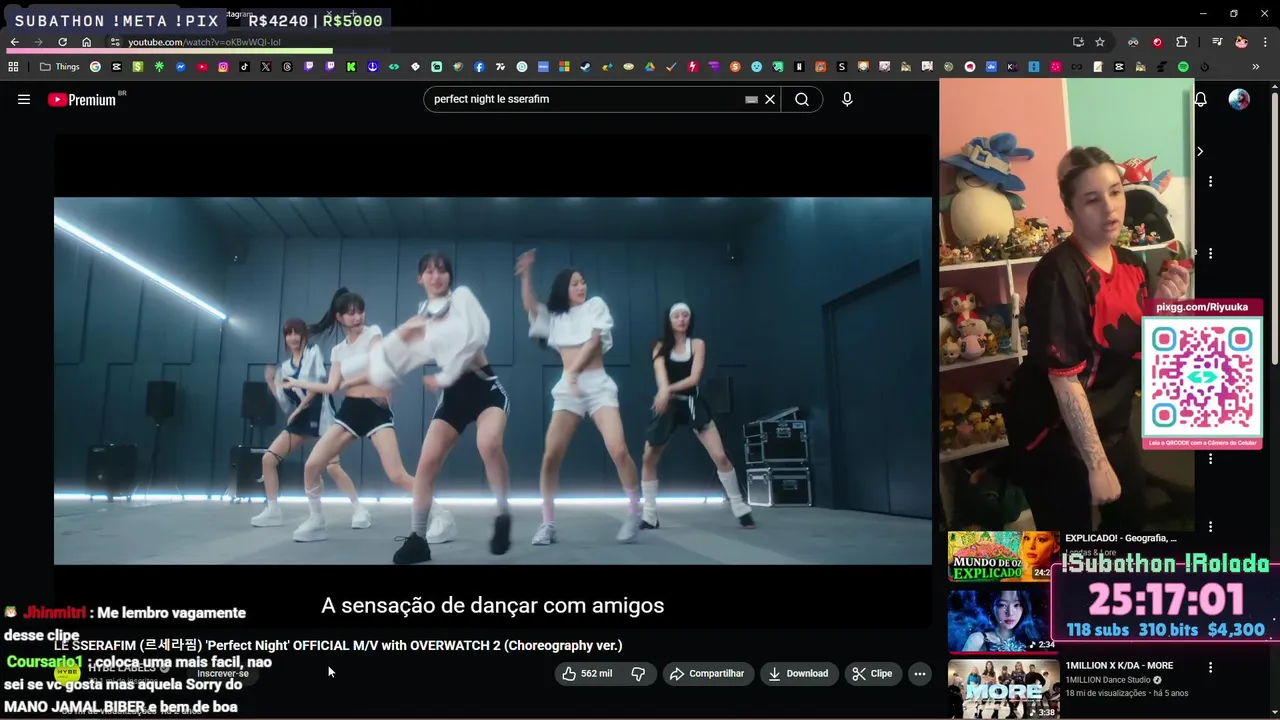Screen dimensions: 1280x720
Task: Open the Spotify bookmark
Action: pyautogui.click(x=1183, y=67)
